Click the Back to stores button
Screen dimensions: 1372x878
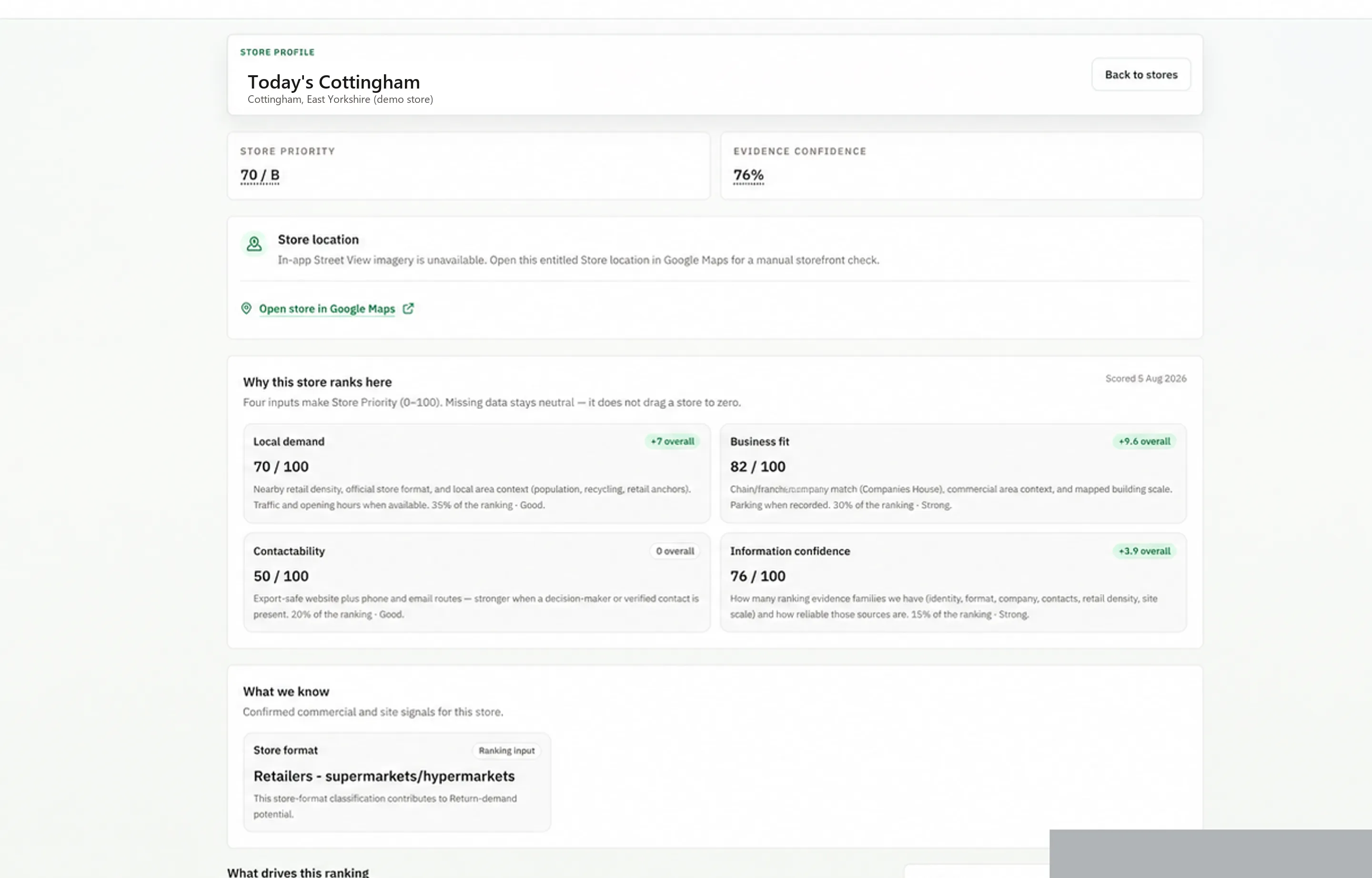click(1141, 74)
